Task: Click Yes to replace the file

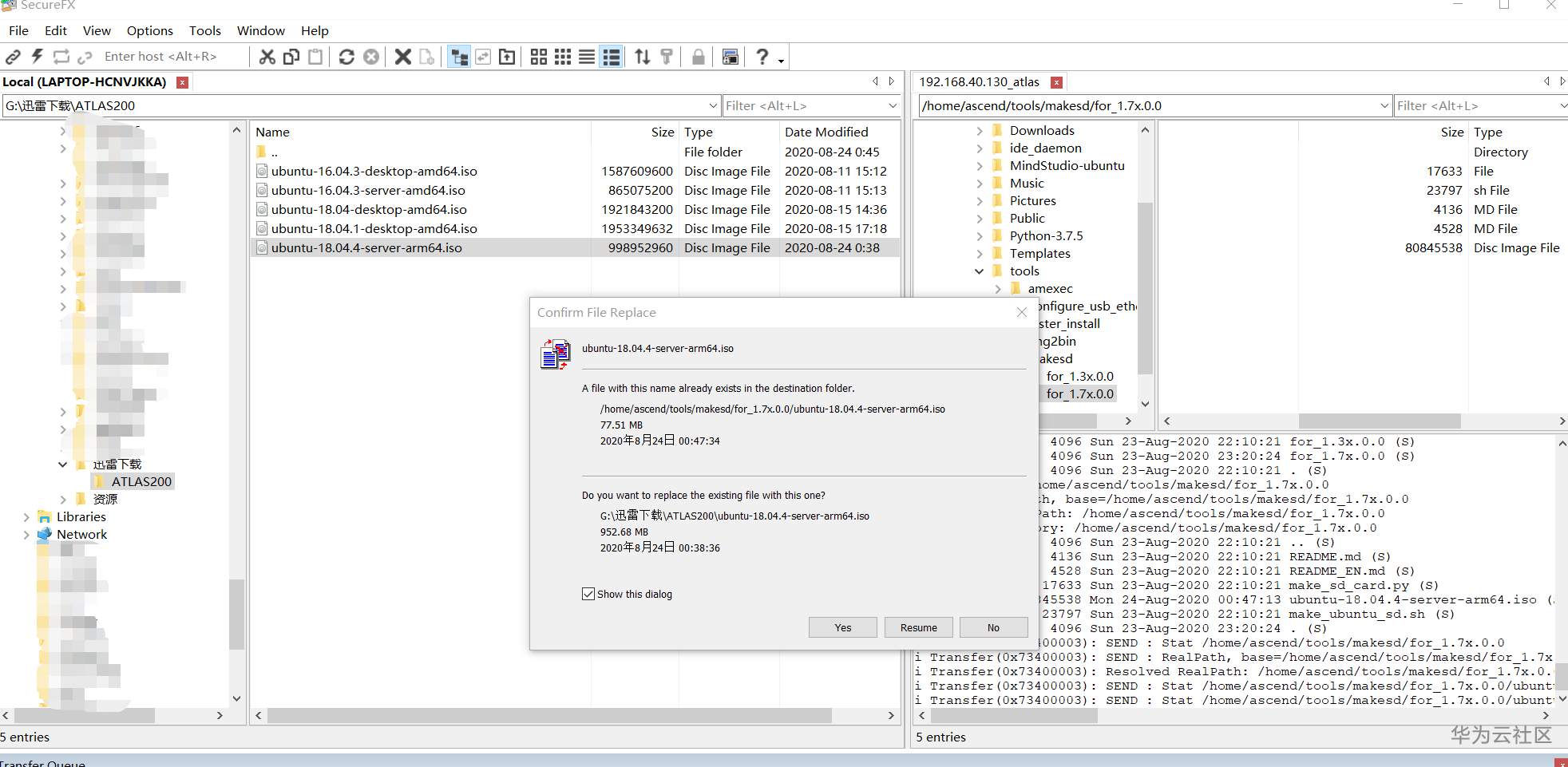Action: click(x=843, y=627)
